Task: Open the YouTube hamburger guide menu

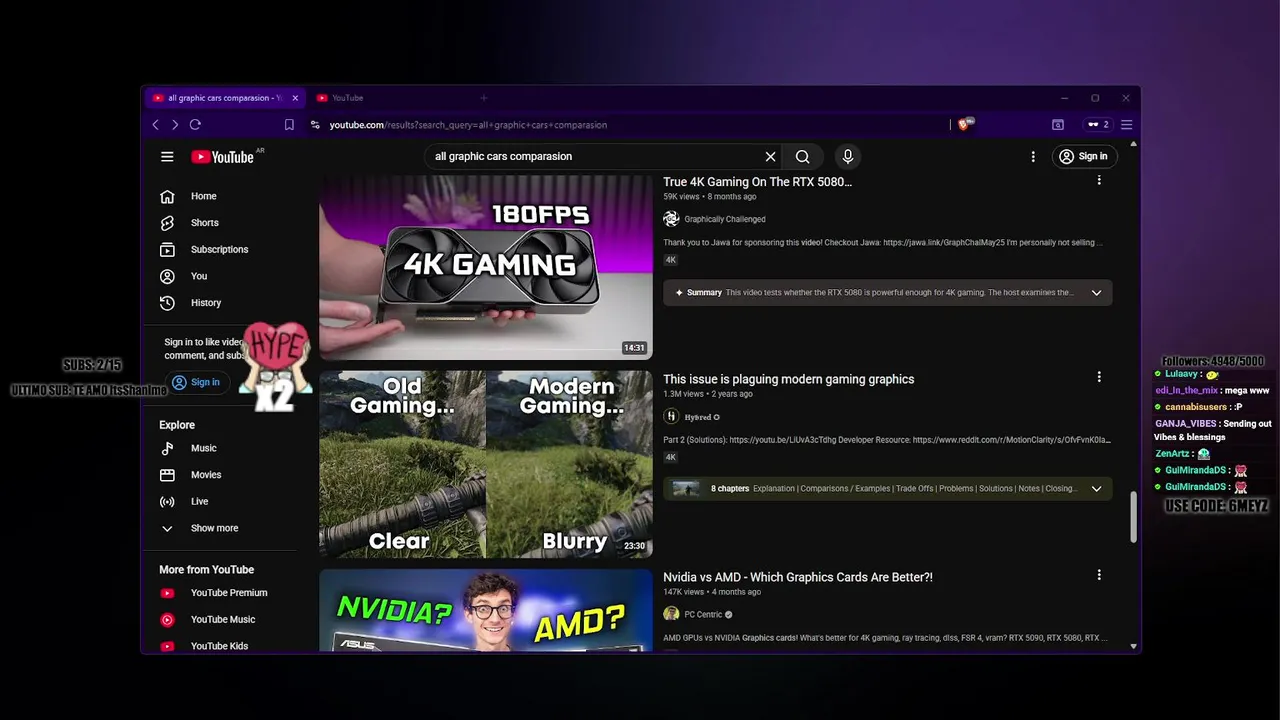Action: pos(167,157)
